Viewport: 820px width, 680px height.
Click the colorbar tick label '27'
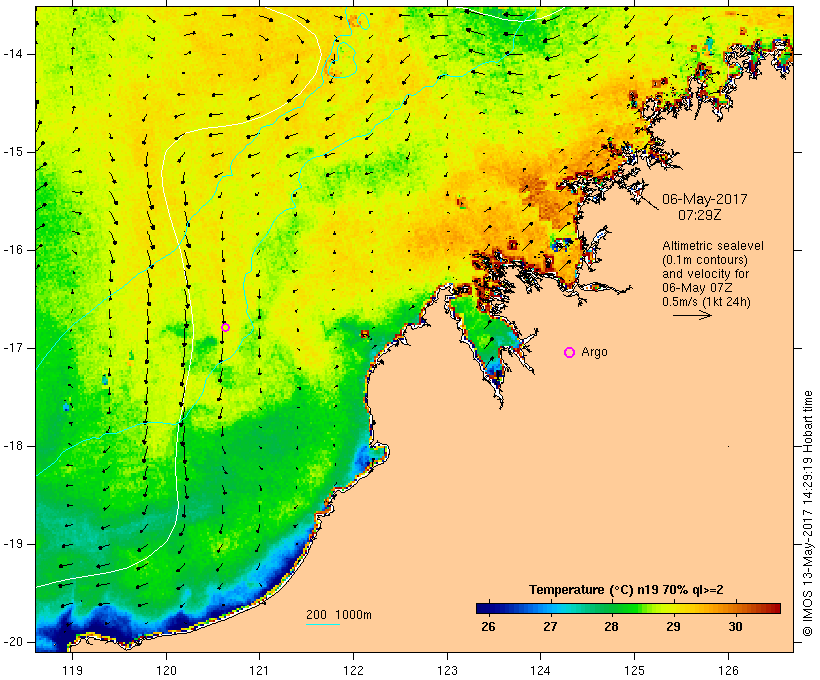550,626
